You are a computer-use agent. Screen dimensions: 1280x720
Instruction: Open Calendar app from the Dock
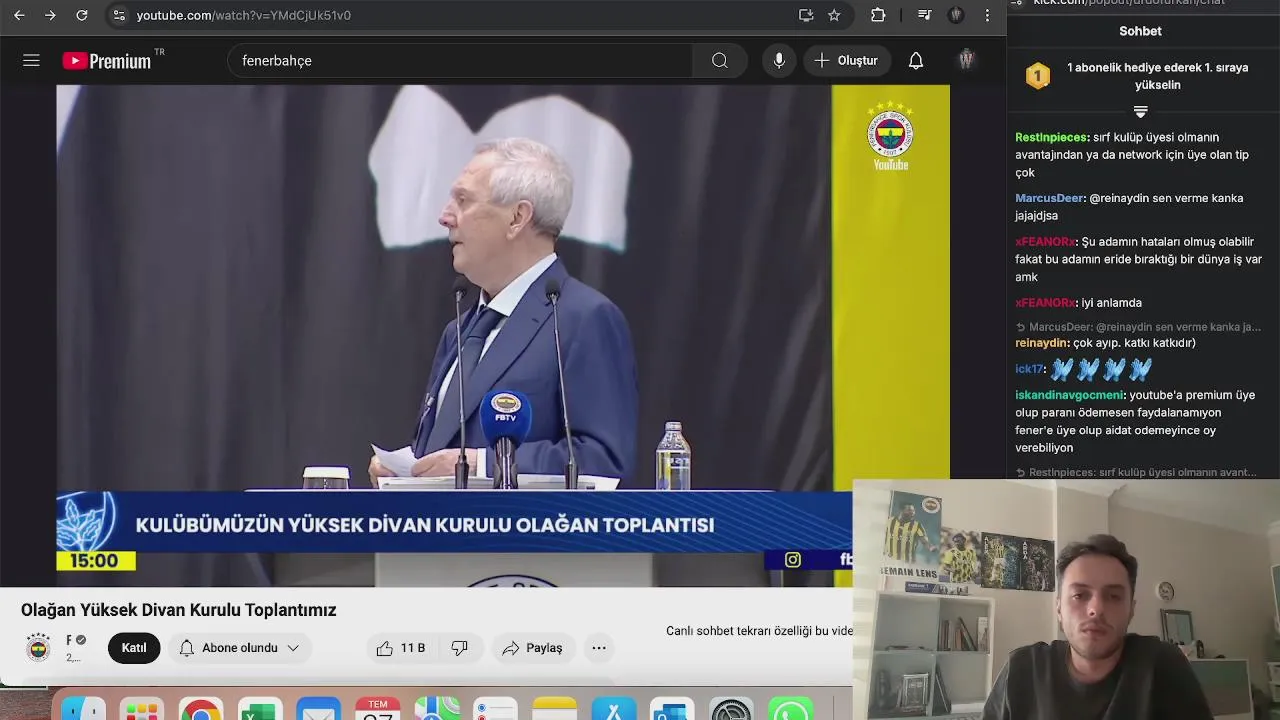pos(378,709)
